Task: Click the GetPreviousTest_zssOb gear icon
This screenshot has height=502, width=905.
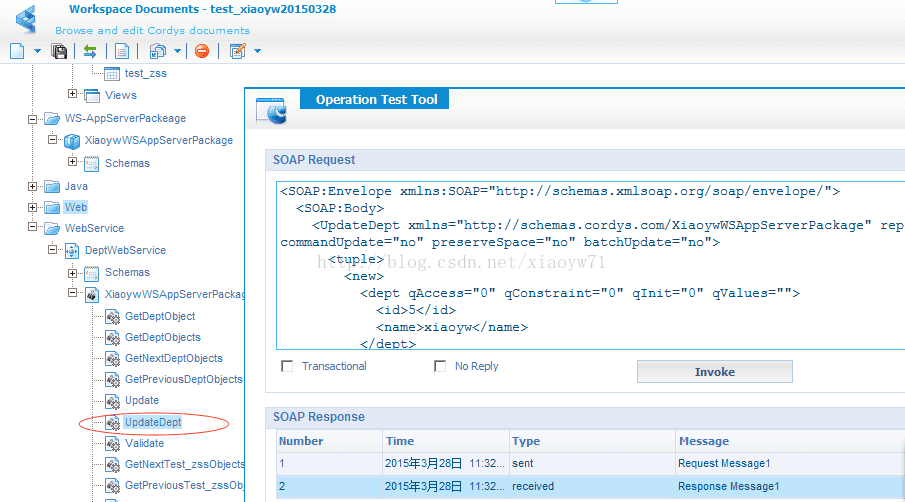Action: pyautogui.click(x=113, y=486)
